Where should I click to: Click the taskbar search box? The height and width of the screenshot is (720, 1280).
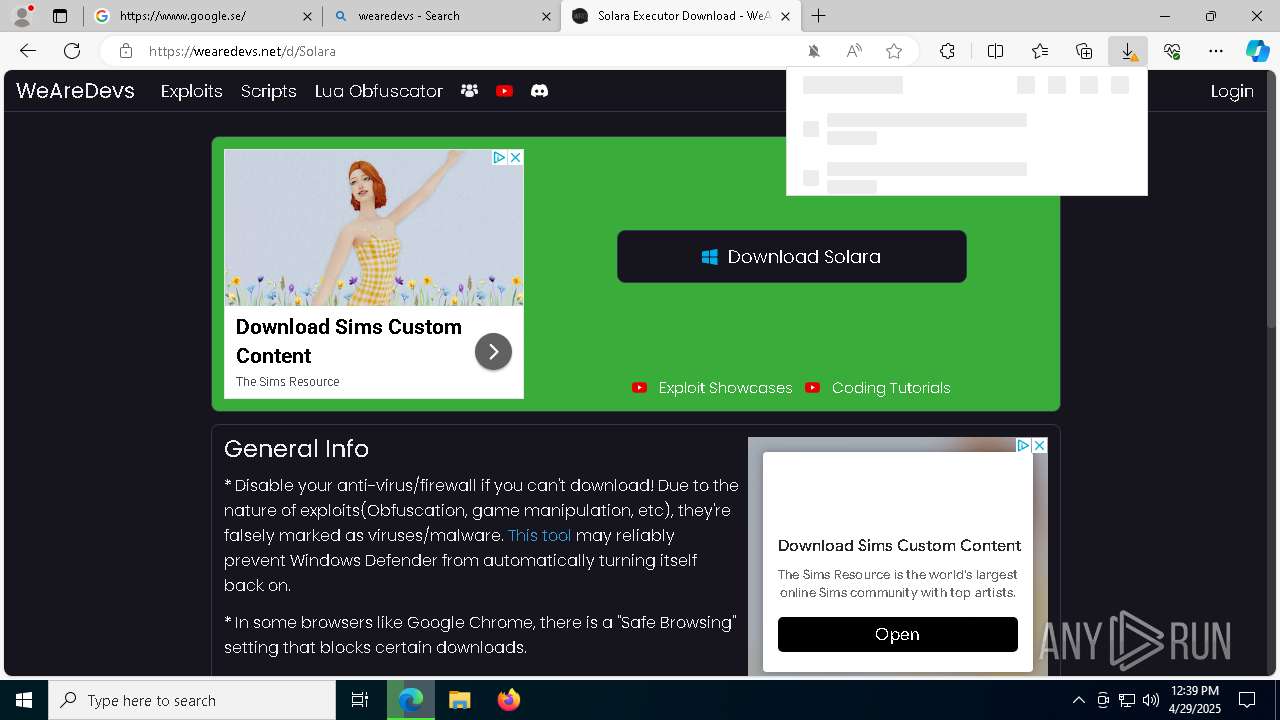click(x=192, y=700)
